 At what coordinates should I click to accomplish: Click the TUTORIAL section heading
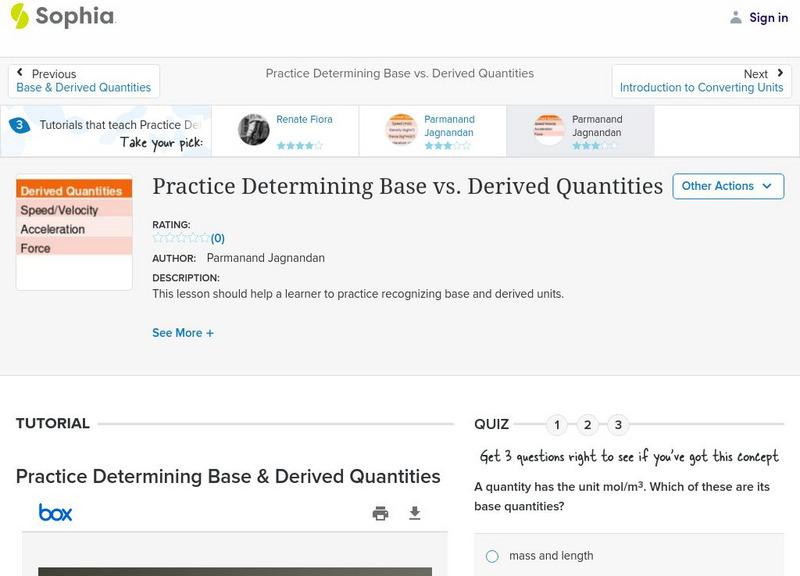(x=53, y=423)
